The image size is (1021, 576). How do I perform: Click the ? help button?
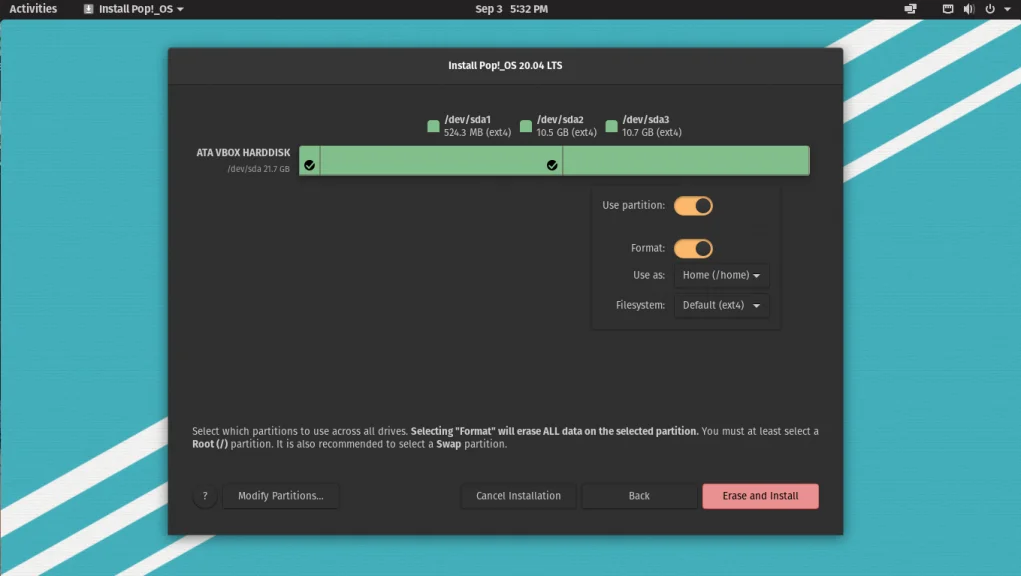pyautogui.click(x=204, y=496)
